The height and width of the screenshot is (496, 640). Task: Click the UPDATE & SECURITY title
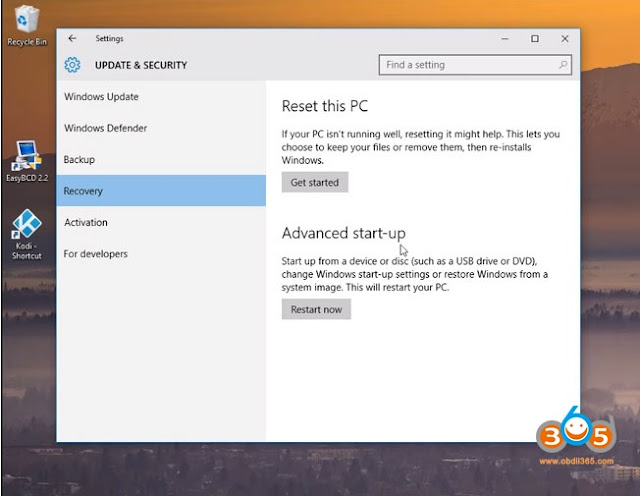point(141,65)
